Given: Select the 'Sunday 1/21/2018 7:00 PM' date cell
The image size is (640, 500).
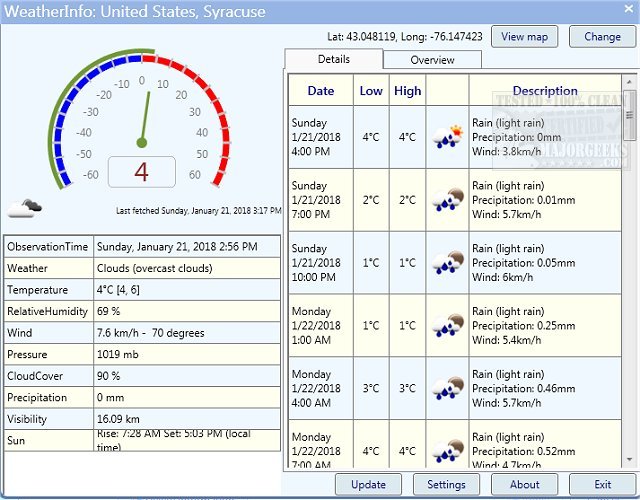Looking at the screenshot, I should click(x=321, y=200).
